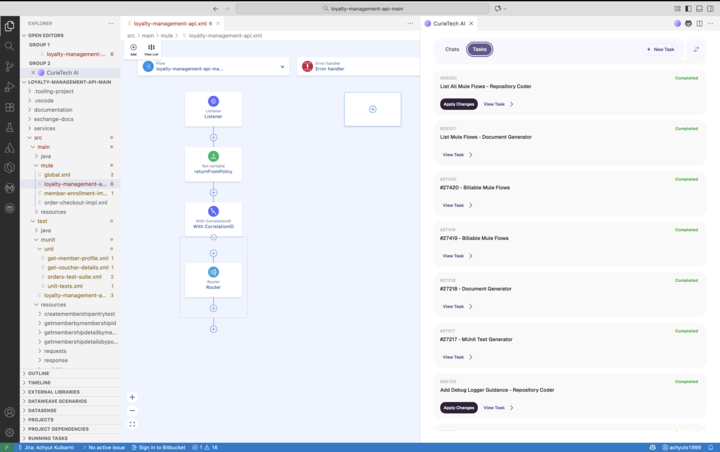720x452 pixels.
Task: Zoom in on the flow canvas
Action: (132, 397)
